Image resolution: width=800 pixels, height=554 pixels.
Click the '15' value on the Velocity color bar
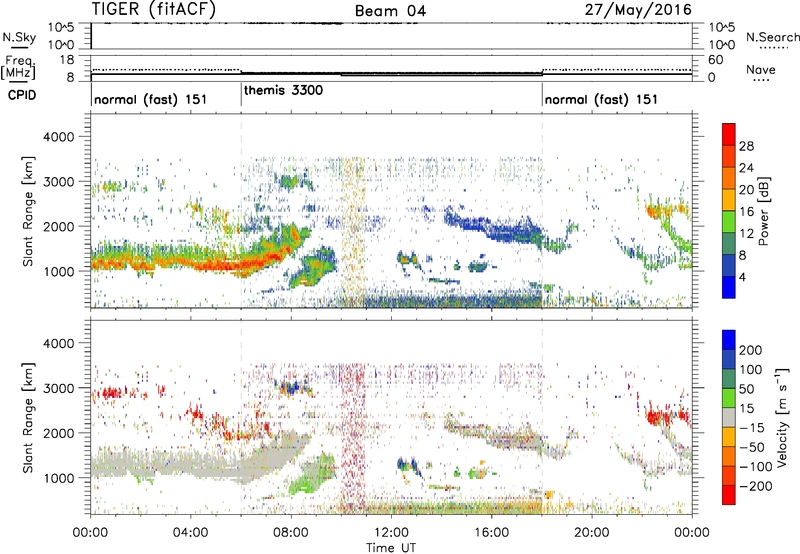pyautogui.click(x=746, y=409)
